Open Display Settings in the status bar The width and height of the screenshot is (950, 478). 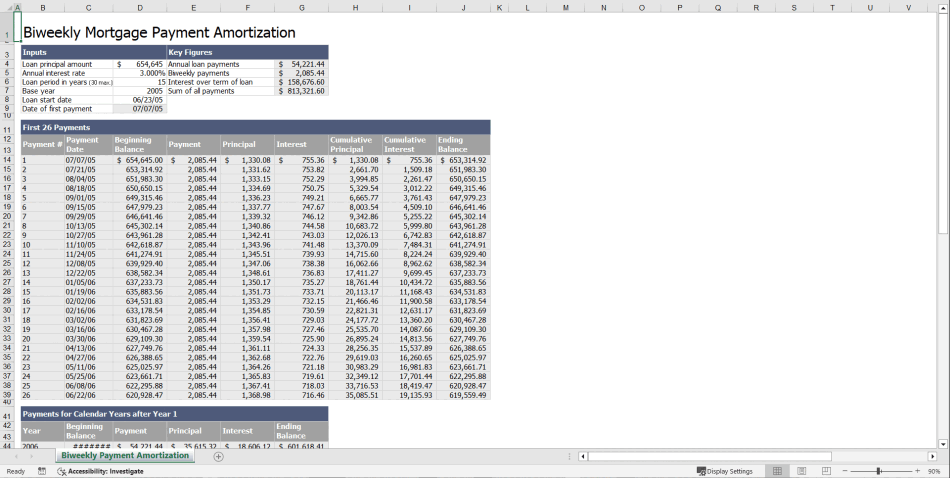tap(725, 471)
